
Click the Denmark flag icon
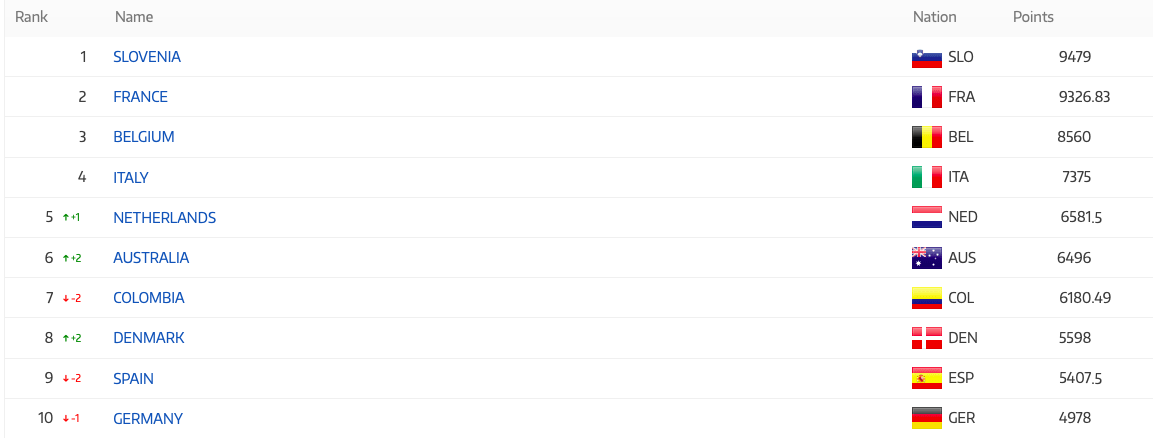[x=927, y=338]
